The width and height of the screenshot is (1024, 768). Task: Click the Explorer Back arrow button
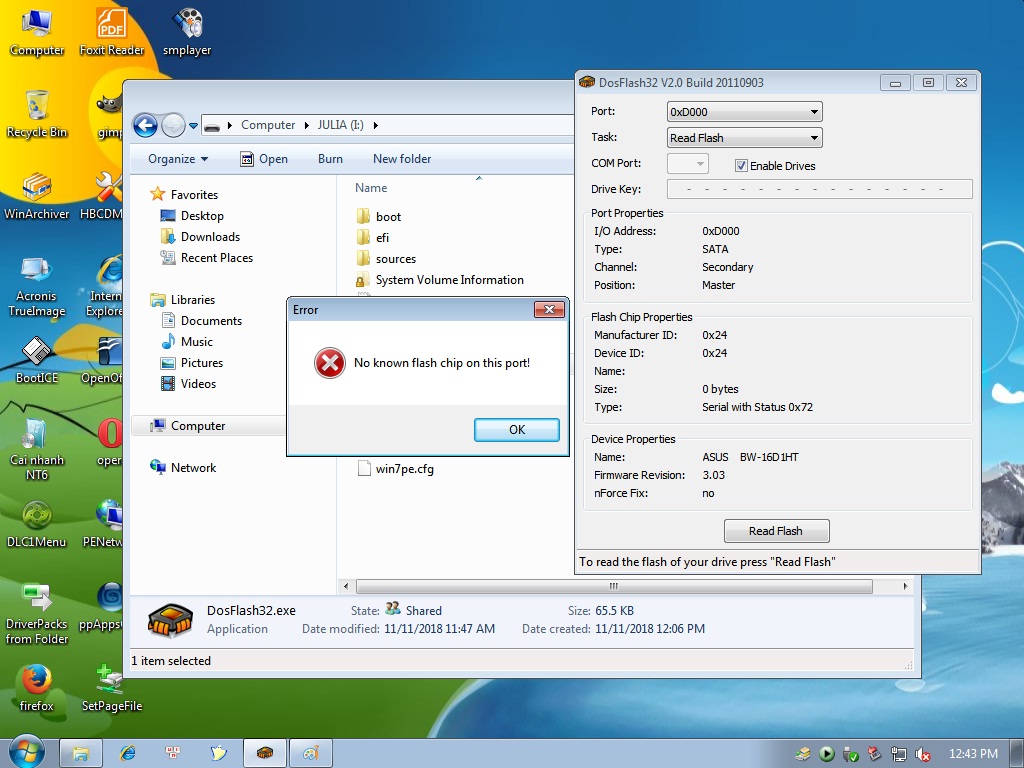(146, 125)
